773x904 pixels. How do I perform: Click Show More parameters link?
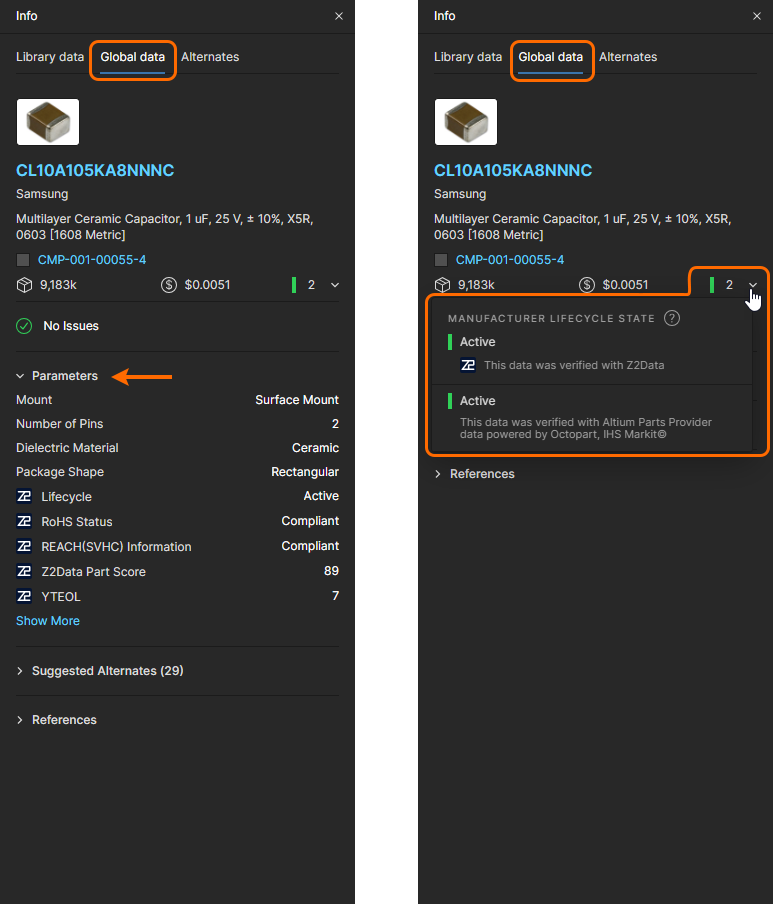(48, 621)
